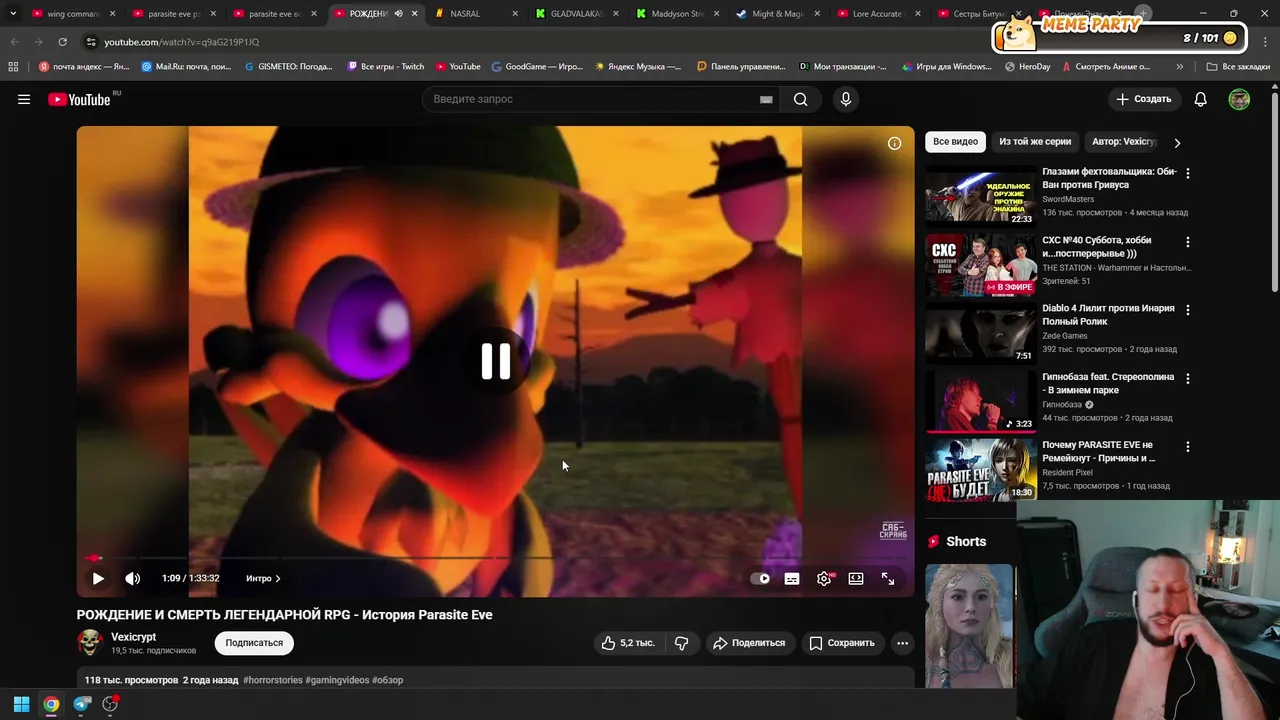
Task: Select the Из той же серии chip
Action: click(x=1035, y=142)
